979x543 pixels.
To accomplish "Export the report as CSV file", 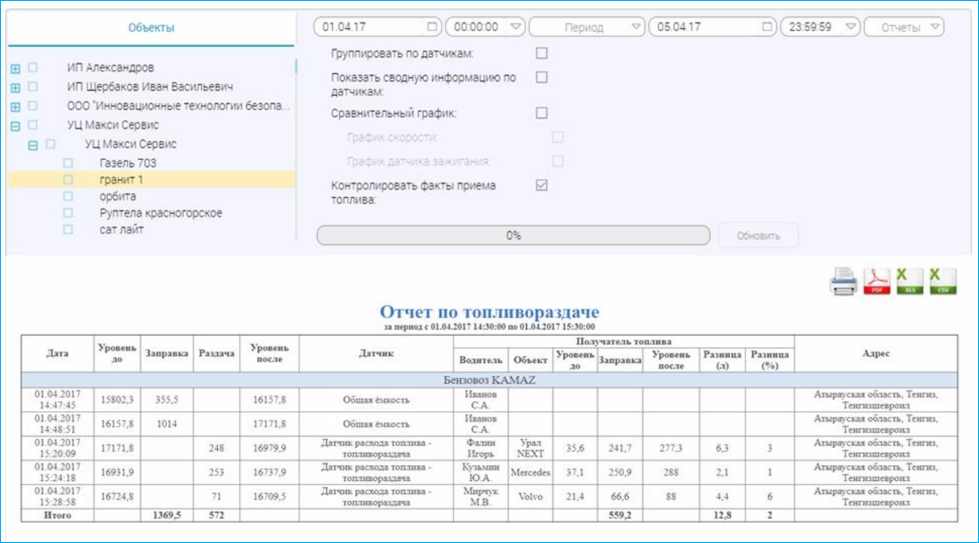I will click(x=941, y=283).
